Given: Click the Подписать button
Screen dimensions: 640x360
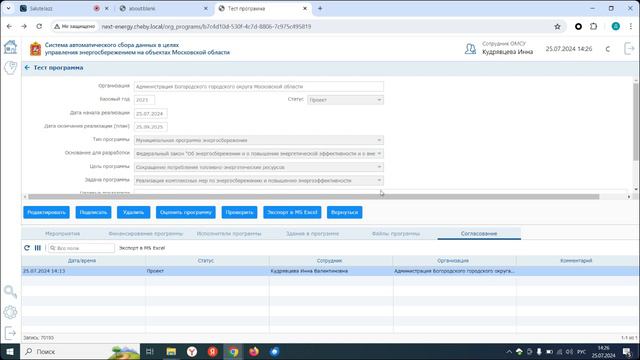Looking at the screenshot, I should [93, 212].
